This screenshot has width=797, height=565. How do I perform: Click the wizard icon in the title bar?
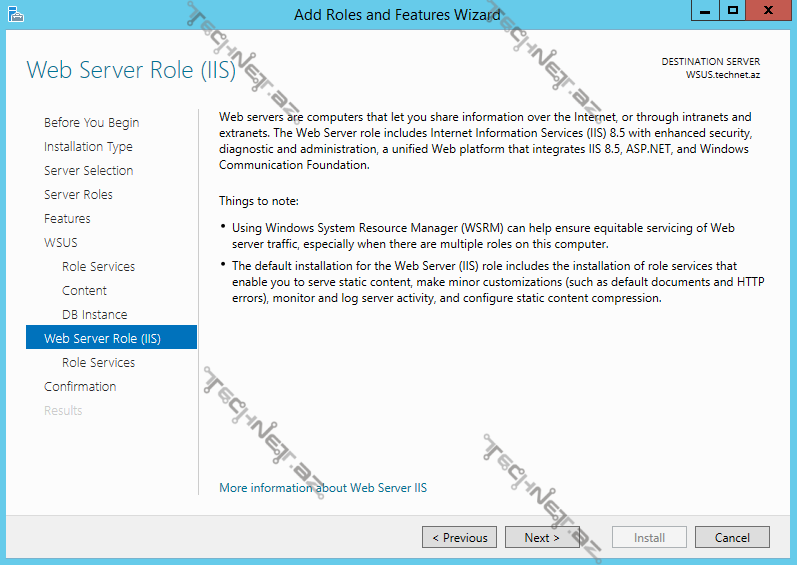15,14
